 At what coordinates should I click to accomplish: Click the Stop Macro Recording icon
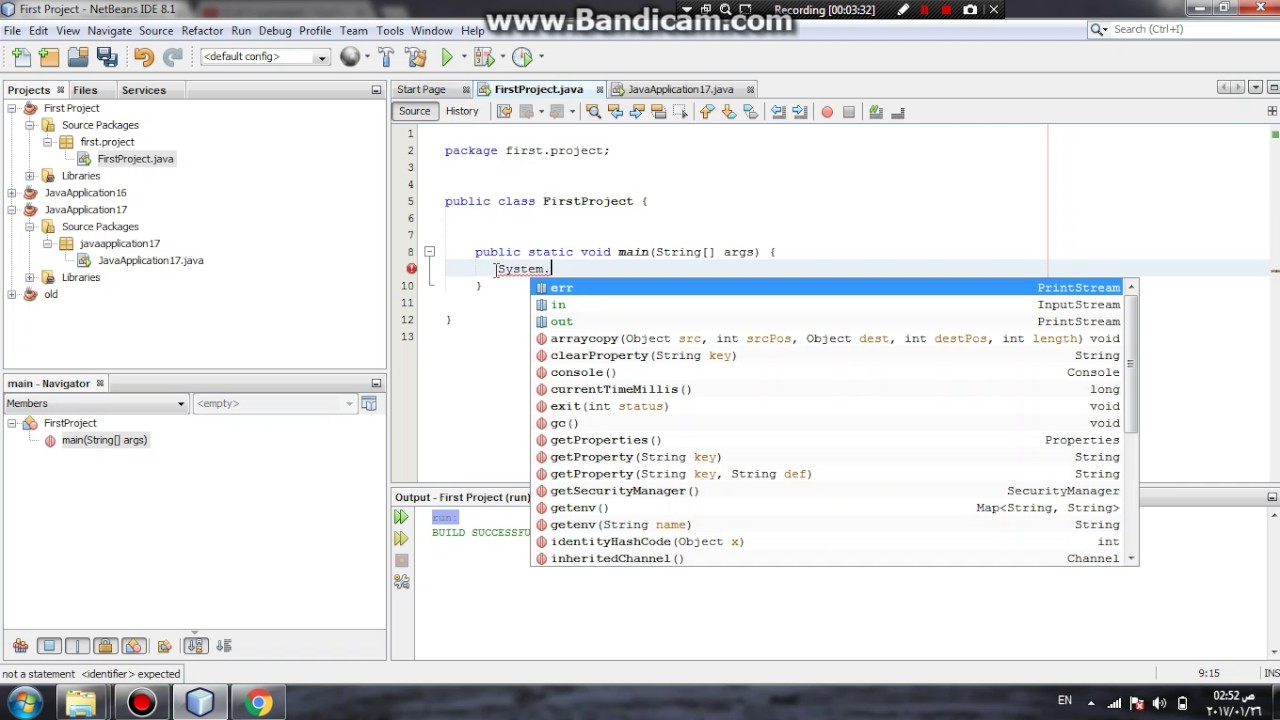click(849, 112)
